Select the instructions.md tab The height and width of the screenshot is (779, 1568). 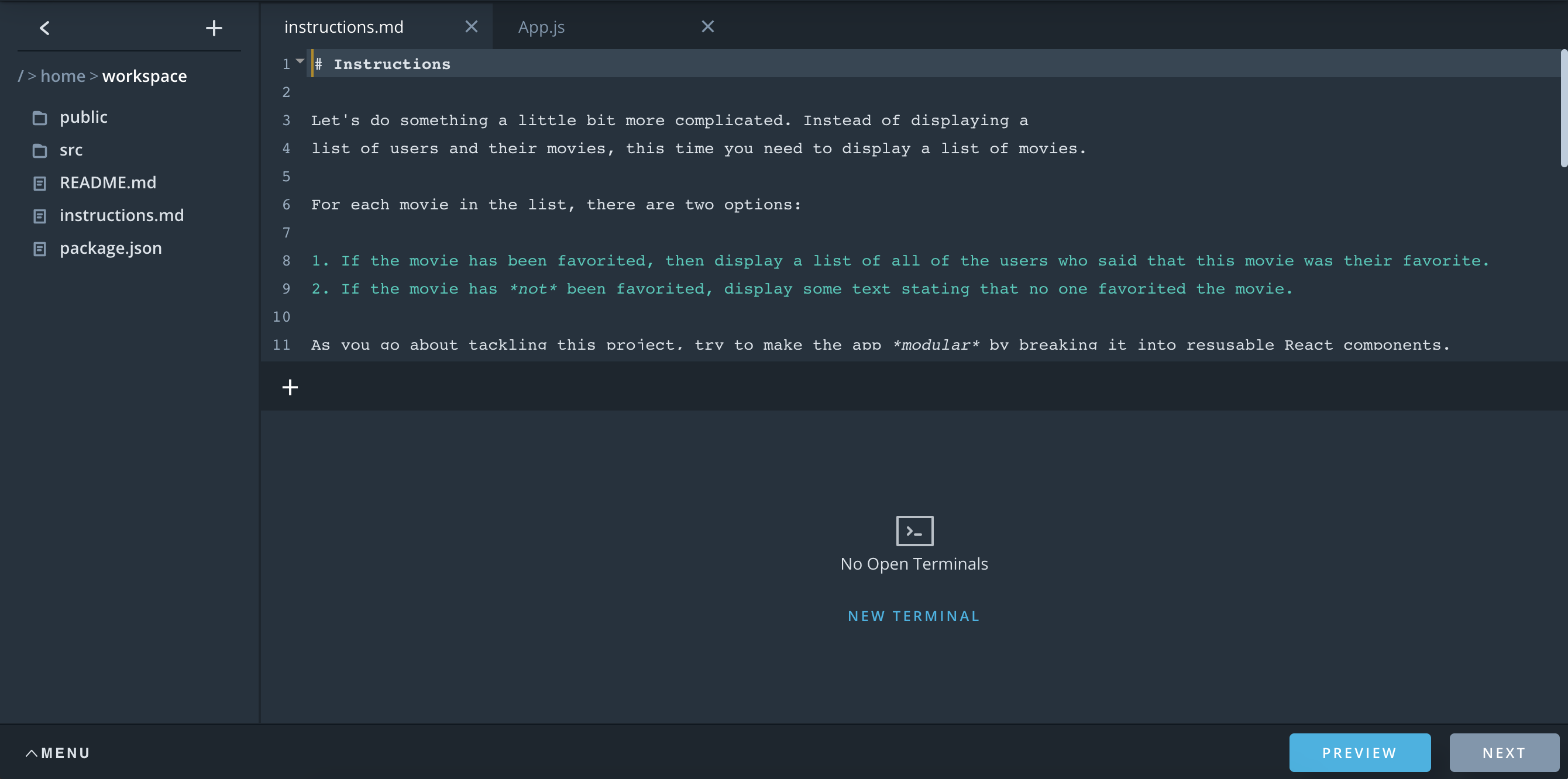(x=343, y=27)
